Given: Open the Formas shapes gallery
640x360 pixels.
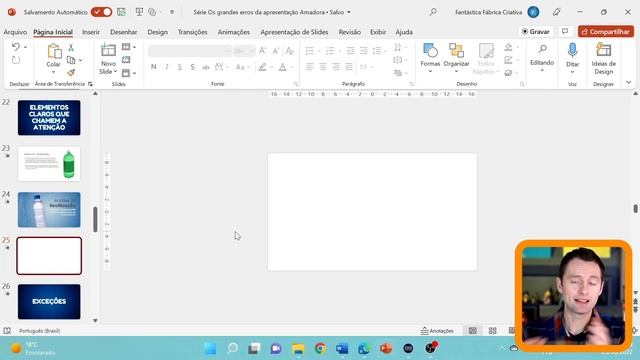Looking at the screenshot, I should 430,58.
